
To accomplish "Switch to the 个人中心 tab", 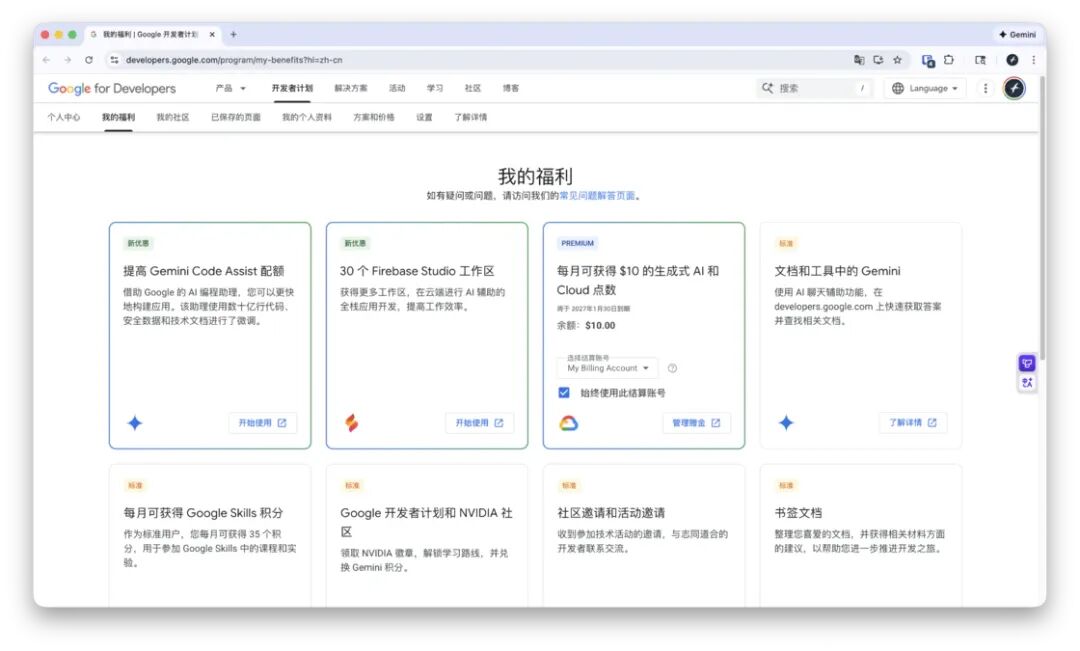I will point(63,117).
